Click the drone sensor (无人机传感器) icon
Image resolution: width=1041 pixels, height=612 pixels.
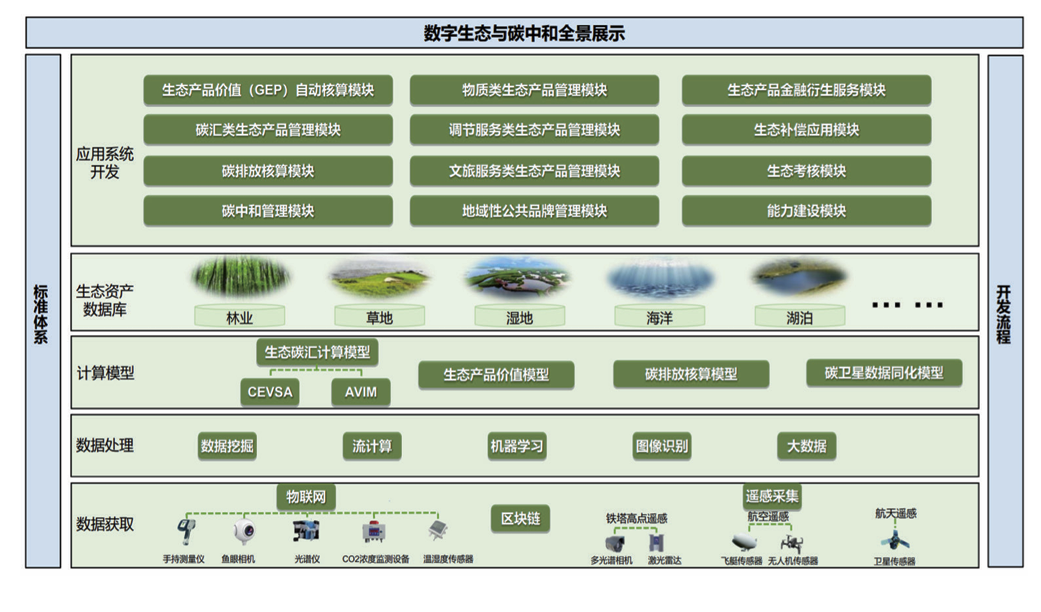tap(792, 541)
